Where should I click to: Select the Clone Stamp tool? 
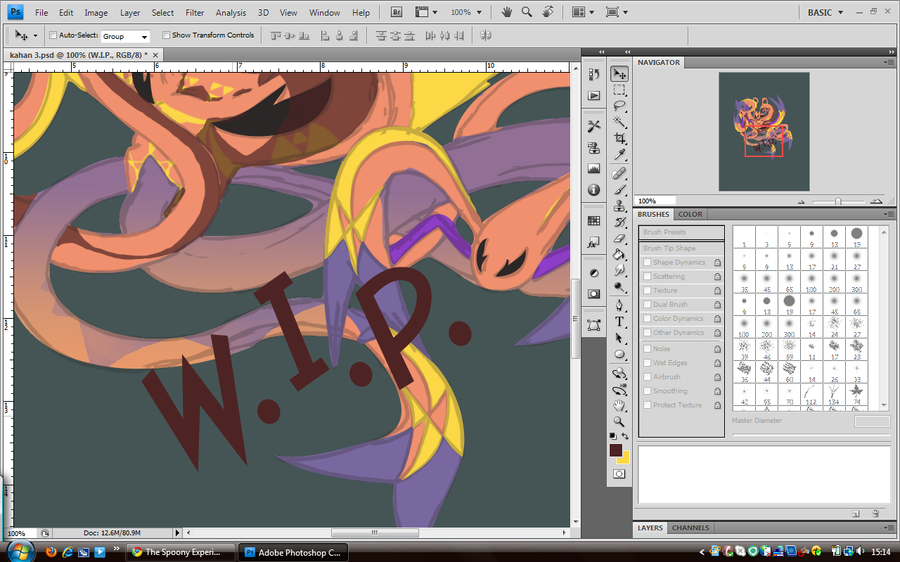(x=619, y=206)
